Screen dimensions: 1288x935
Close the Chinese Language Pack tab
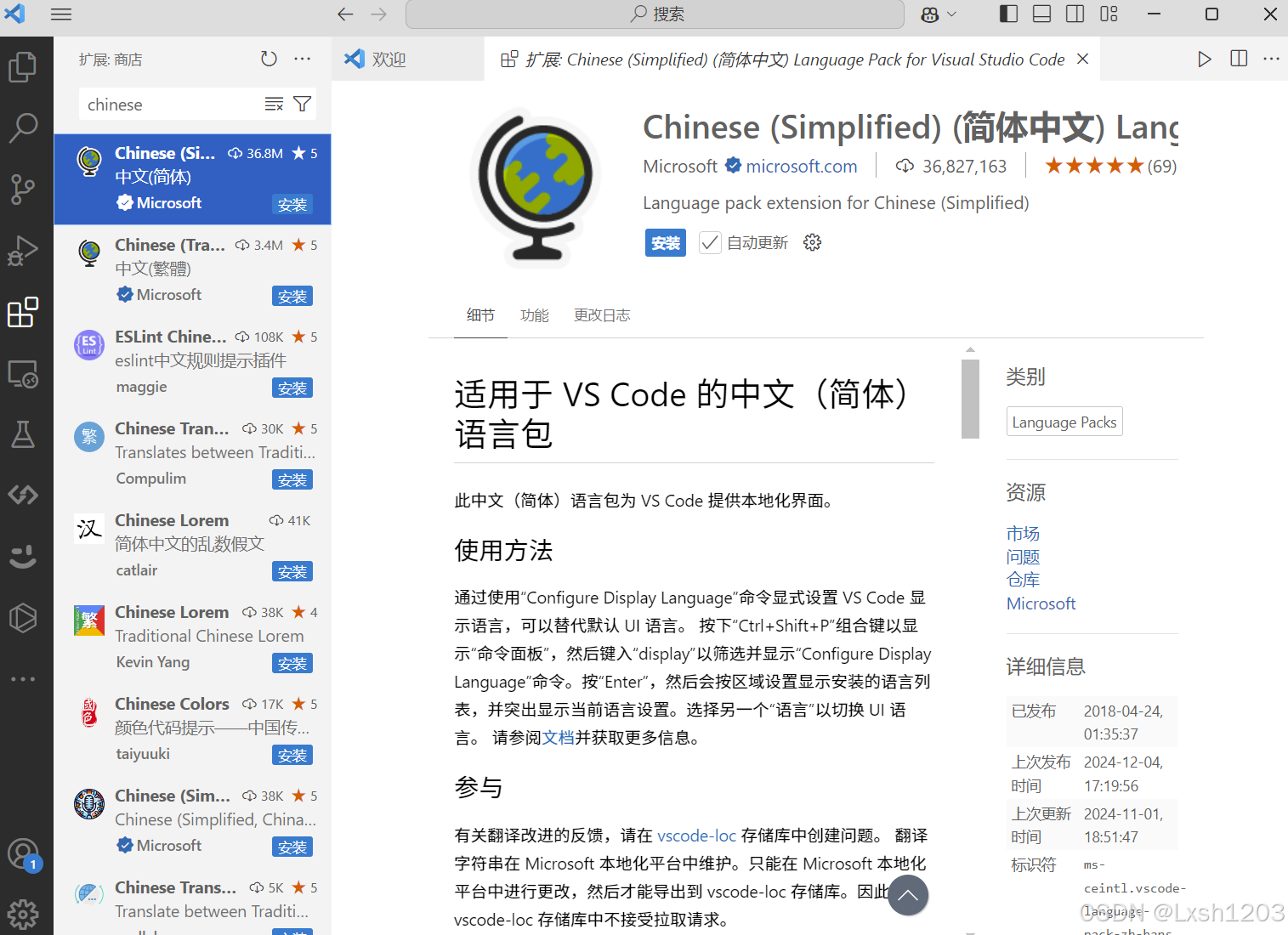tap(1083, 59)
